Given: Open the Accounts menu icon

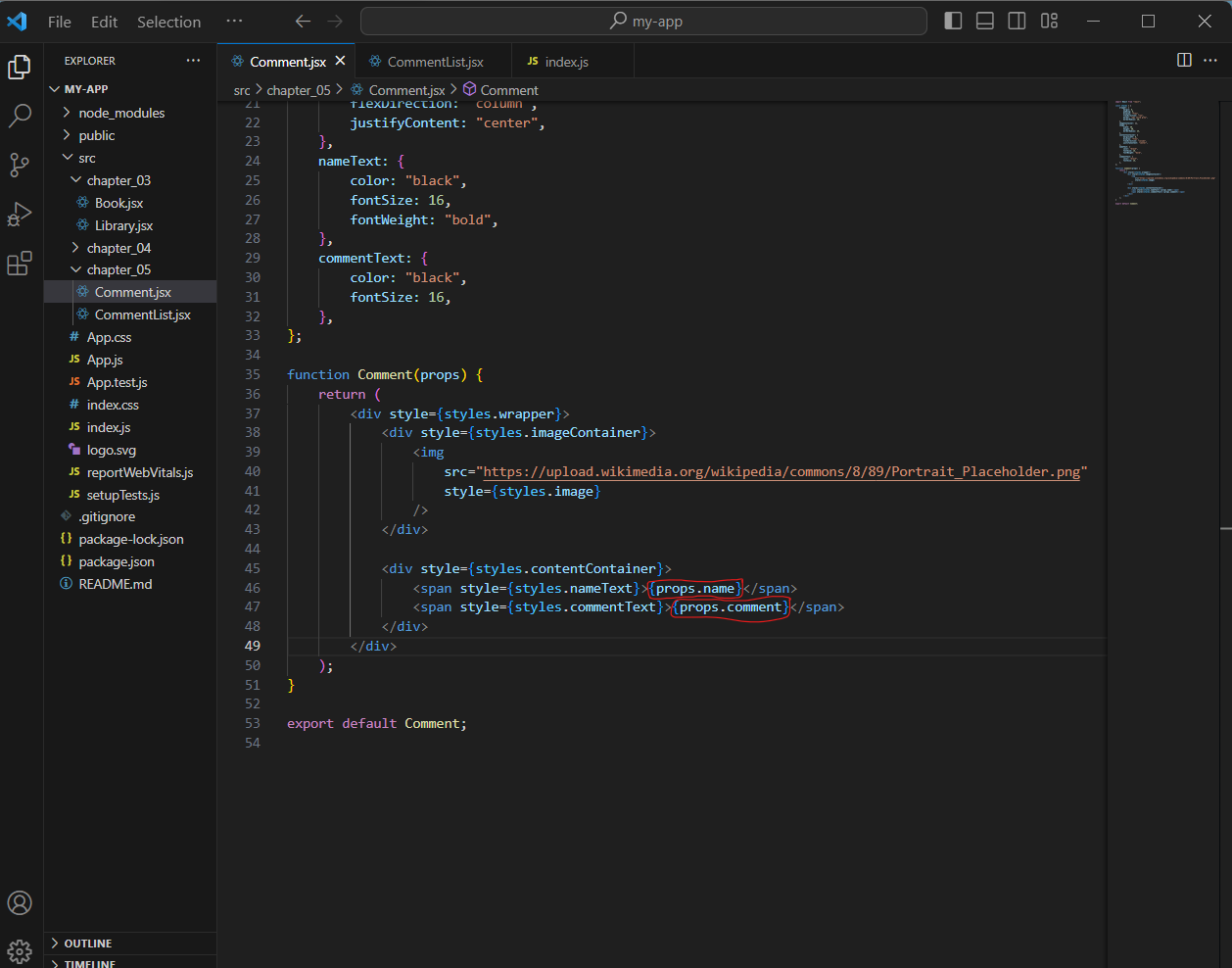Looking at the screenshot, I should point(20,902).
